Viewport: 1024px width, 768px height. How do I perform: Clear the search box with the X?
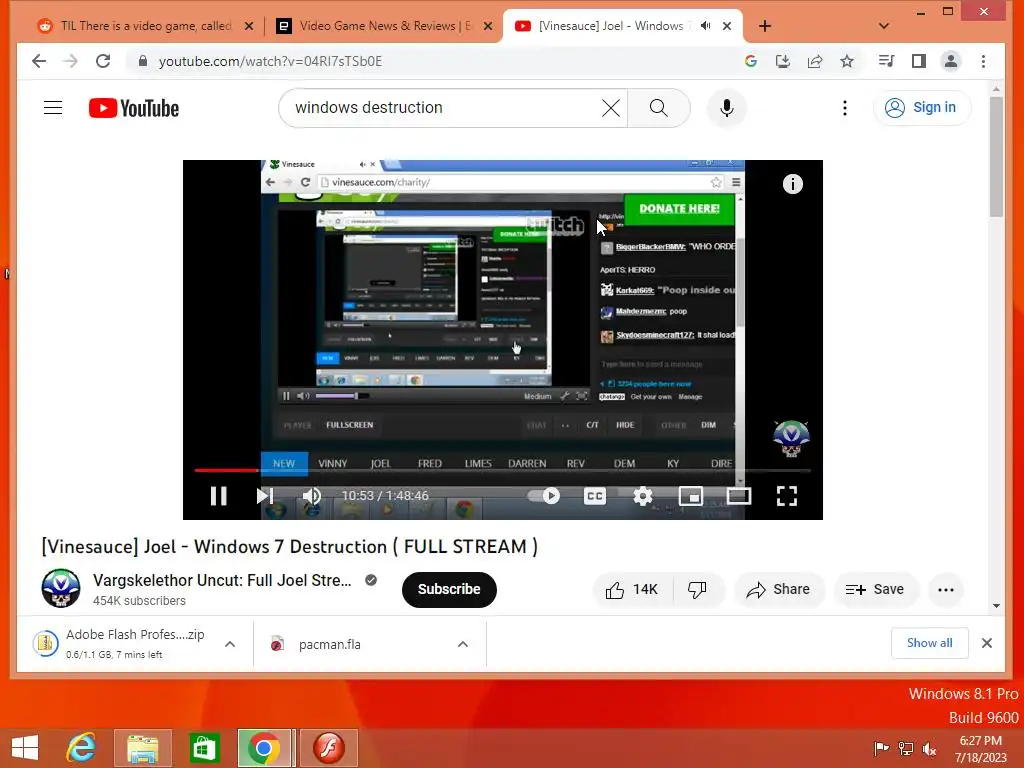pos(611,108)
